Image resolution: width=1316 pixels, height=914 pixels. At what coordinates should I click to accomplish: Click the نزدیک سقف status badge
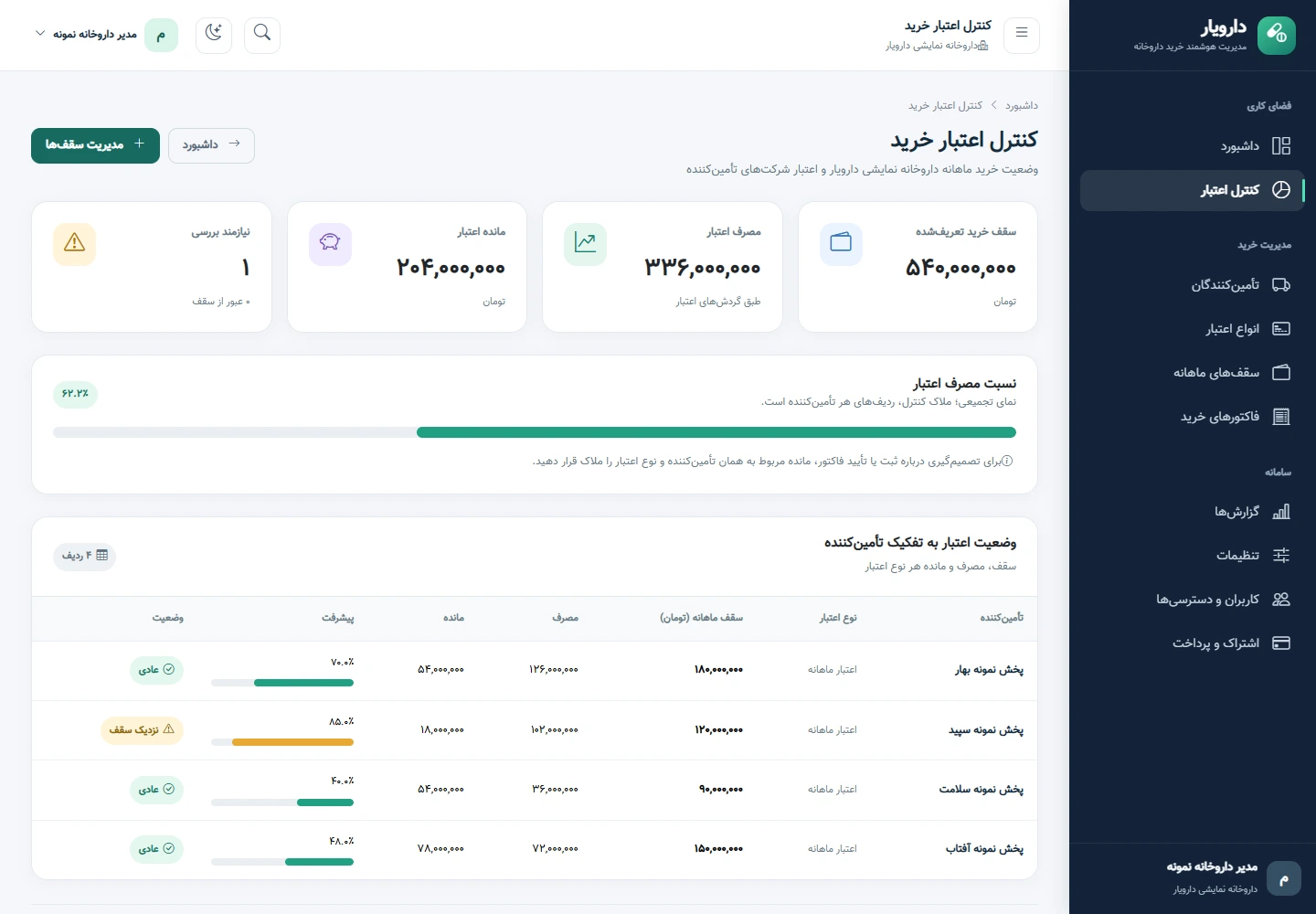click(142, 730)
